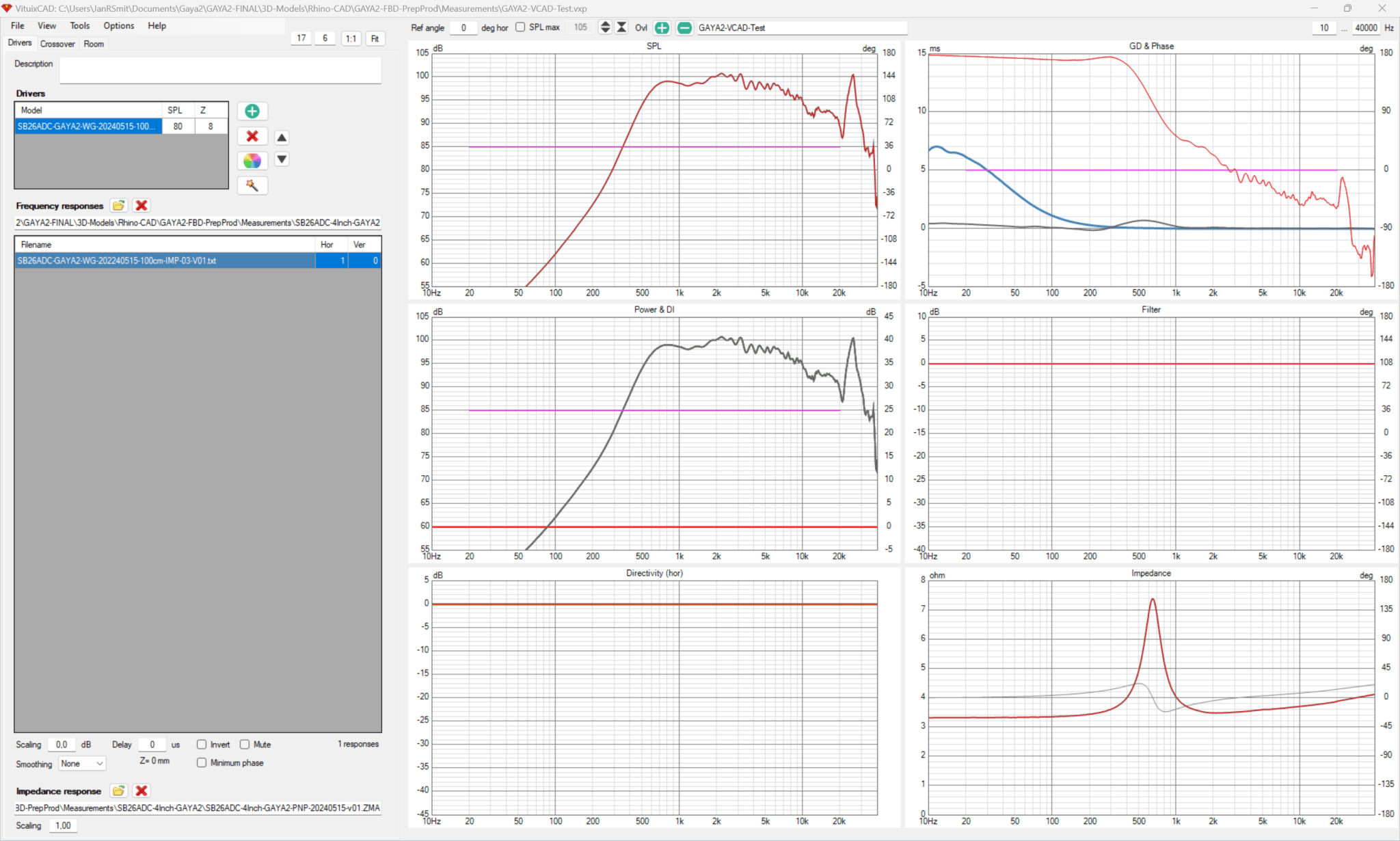This screenshot has width=1400, height=841.
Task: Remove overlay with green minus button
Action: click(684, 27)
